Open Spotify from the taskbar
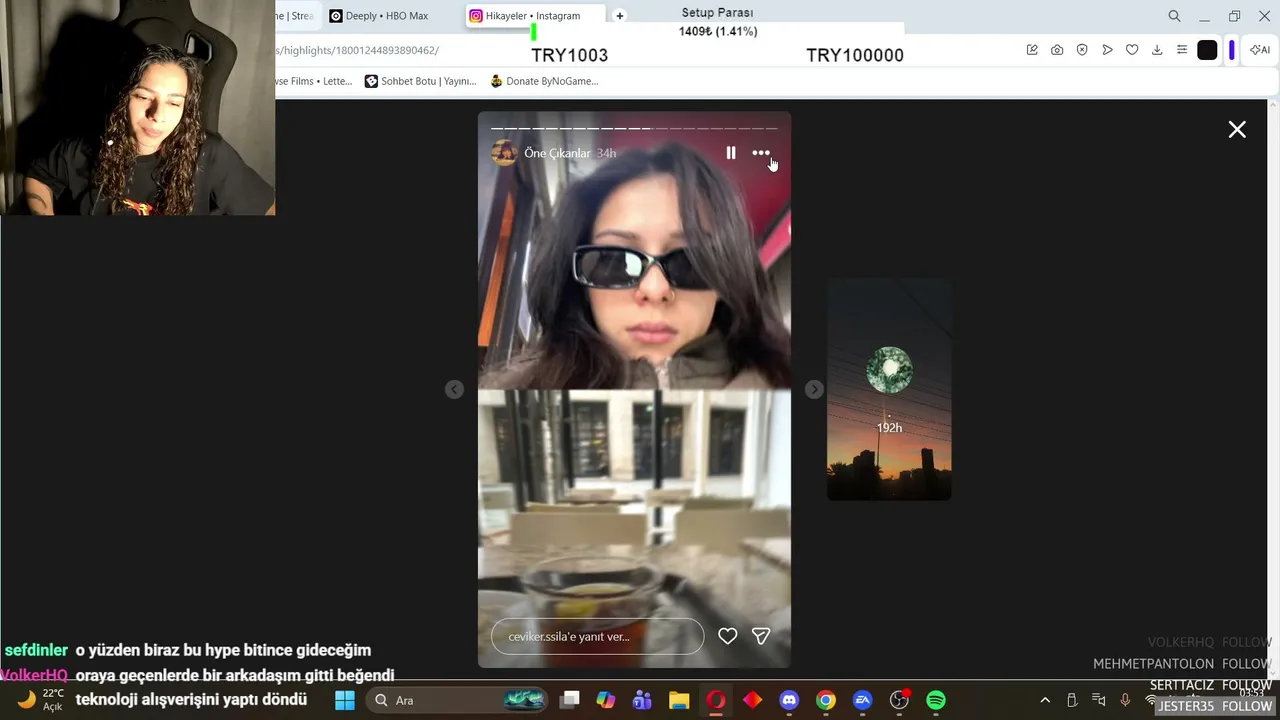 click(x=936, y=700)
